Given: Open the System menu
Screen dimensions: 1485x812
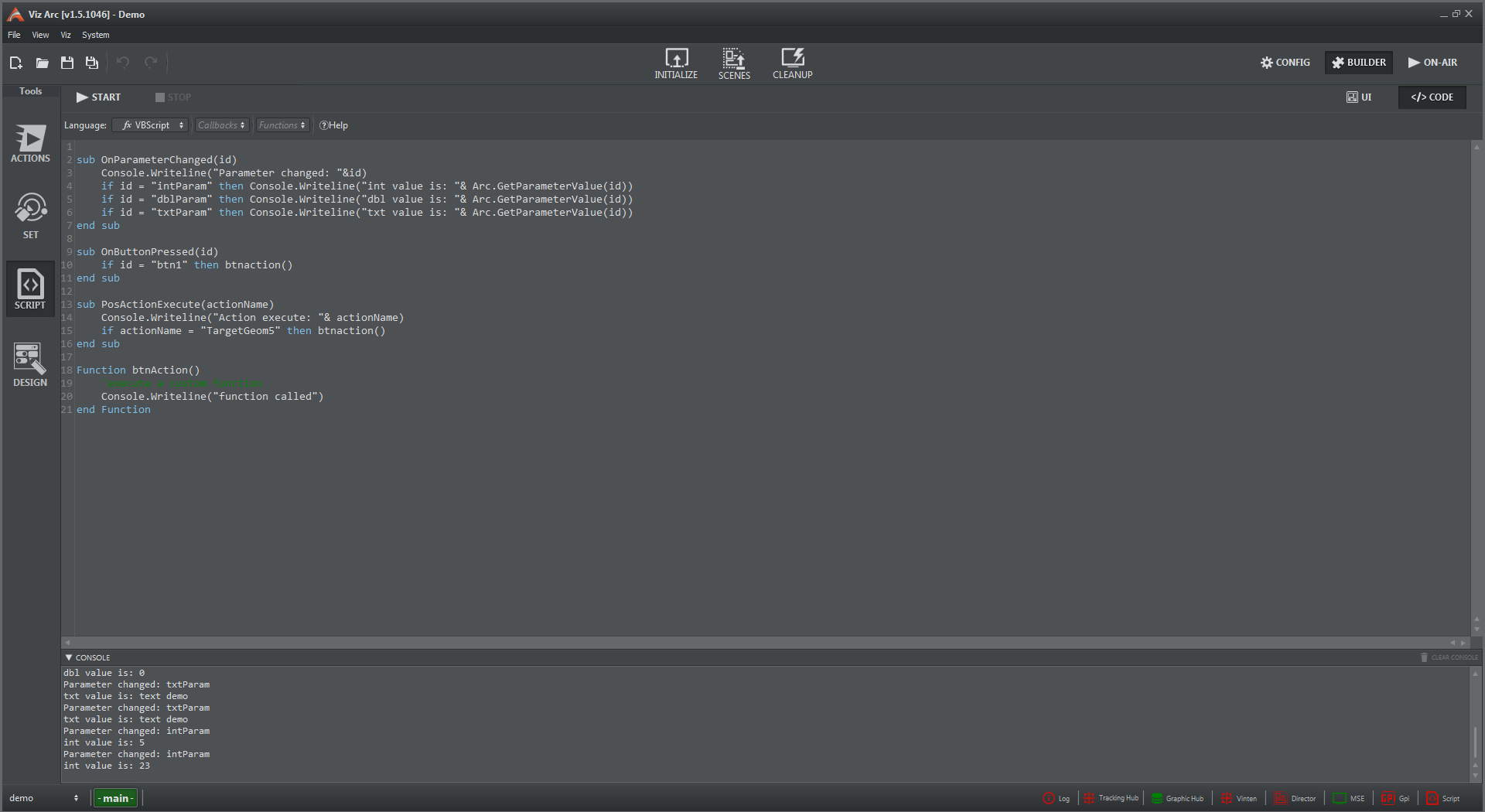Looking at the screenshot, I should coord(95,35).
